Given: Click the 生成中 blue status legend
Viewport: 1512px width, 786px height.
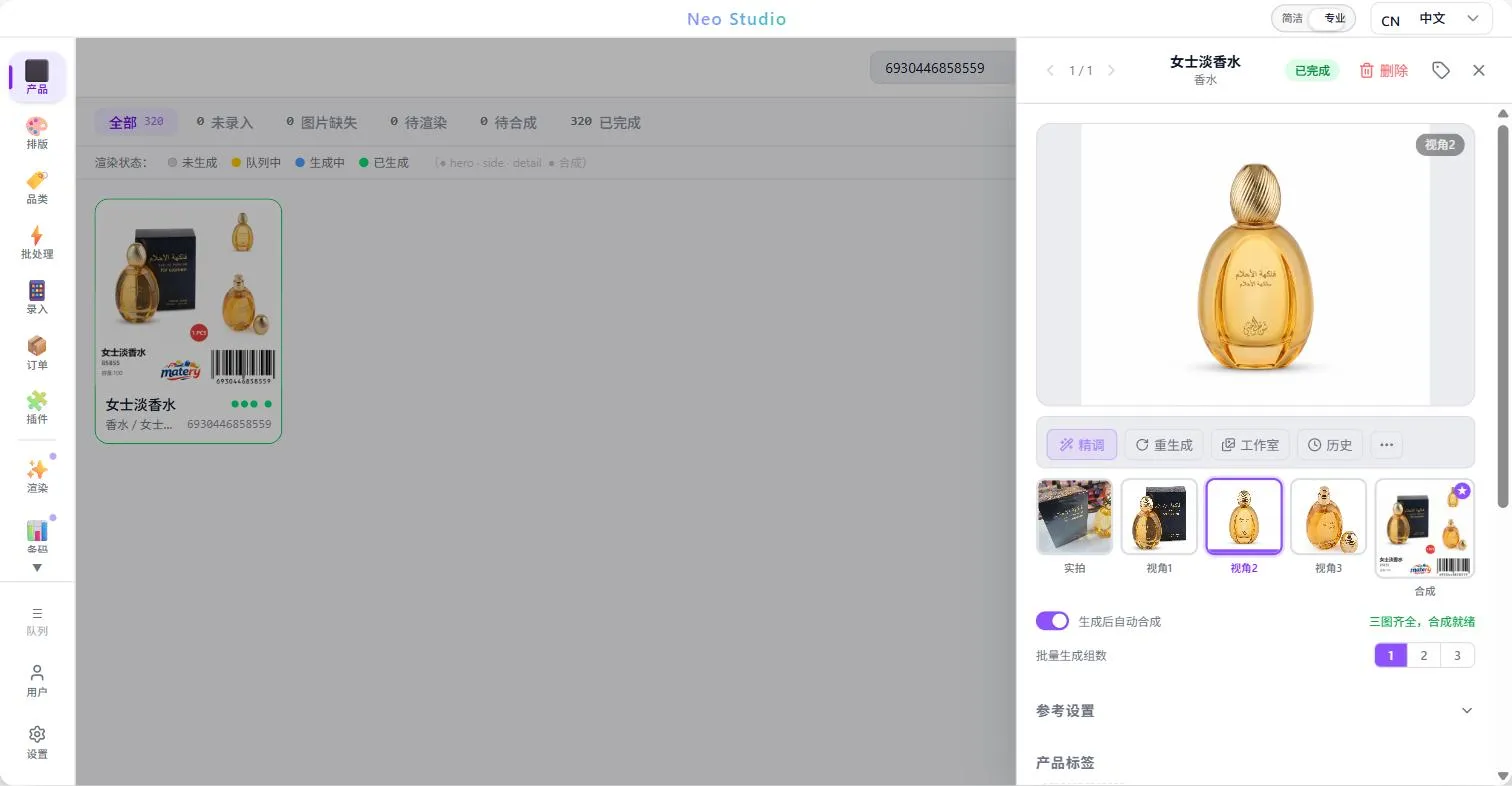Looking at the screenshot, I should coord(320,162).
